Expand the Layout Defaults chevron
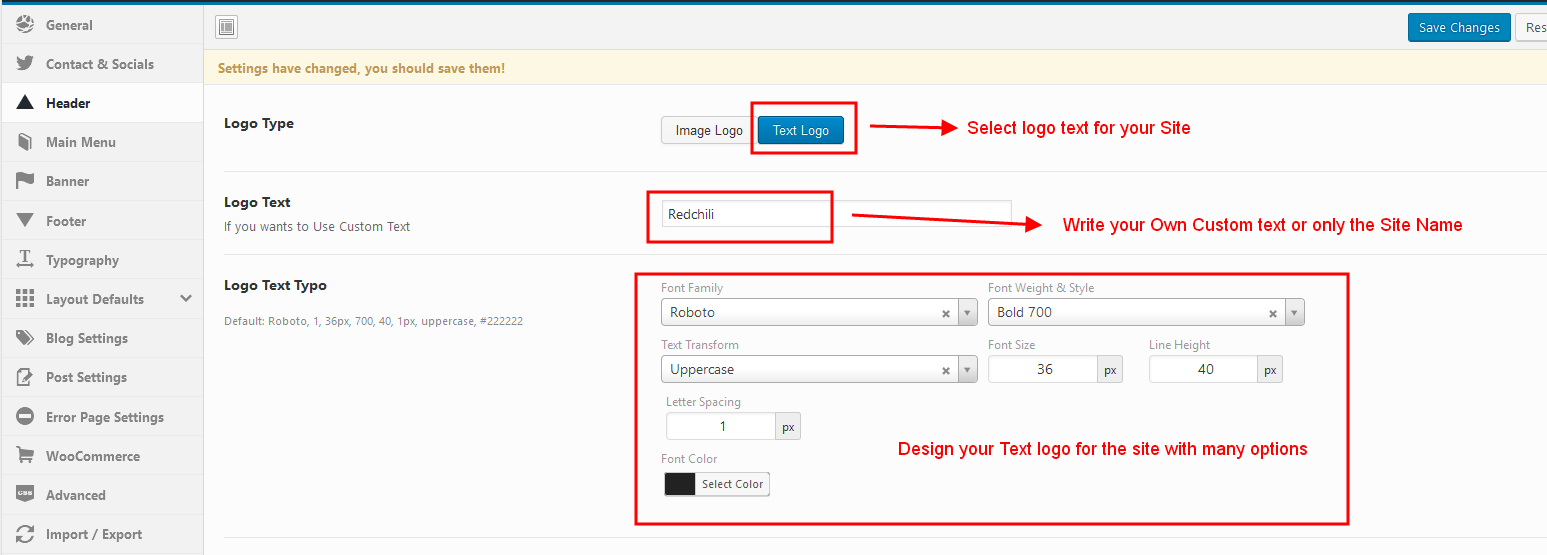 click(186, 299)
